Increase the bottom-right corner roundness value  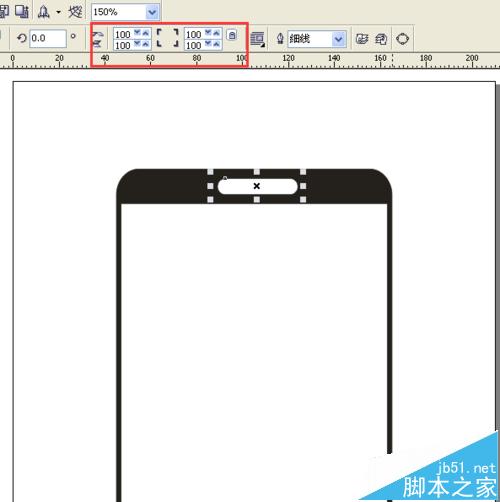coord(217,44)
